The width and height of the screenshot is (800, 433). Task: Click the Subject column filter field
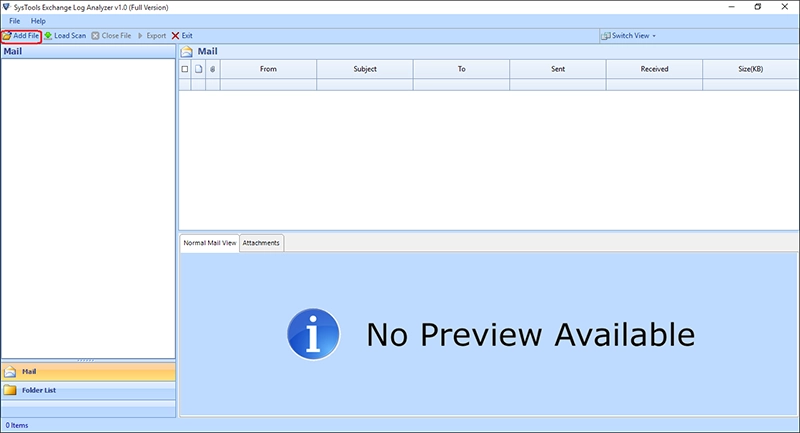point(365,85)
